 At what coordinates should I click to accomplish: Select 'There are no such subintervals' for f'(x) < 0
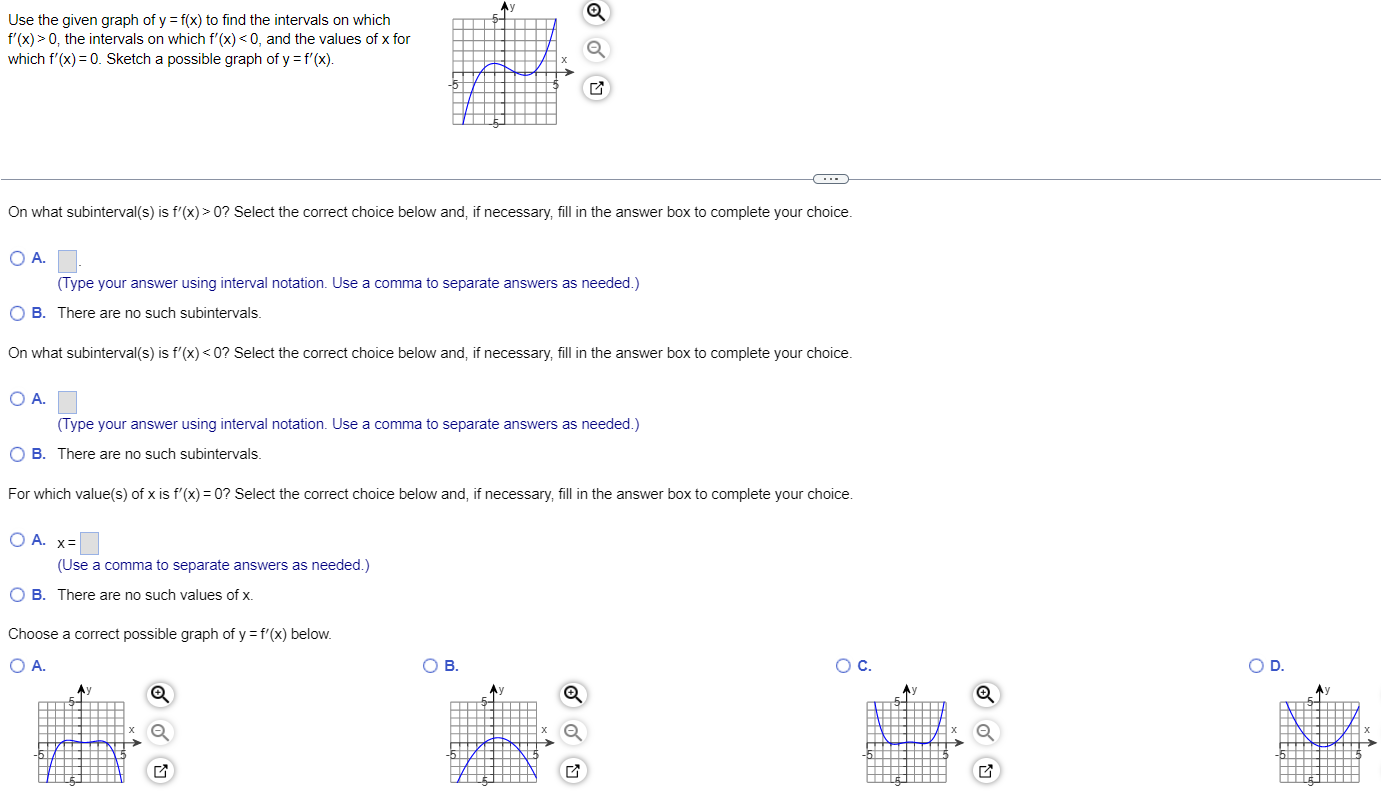point(16,453)
